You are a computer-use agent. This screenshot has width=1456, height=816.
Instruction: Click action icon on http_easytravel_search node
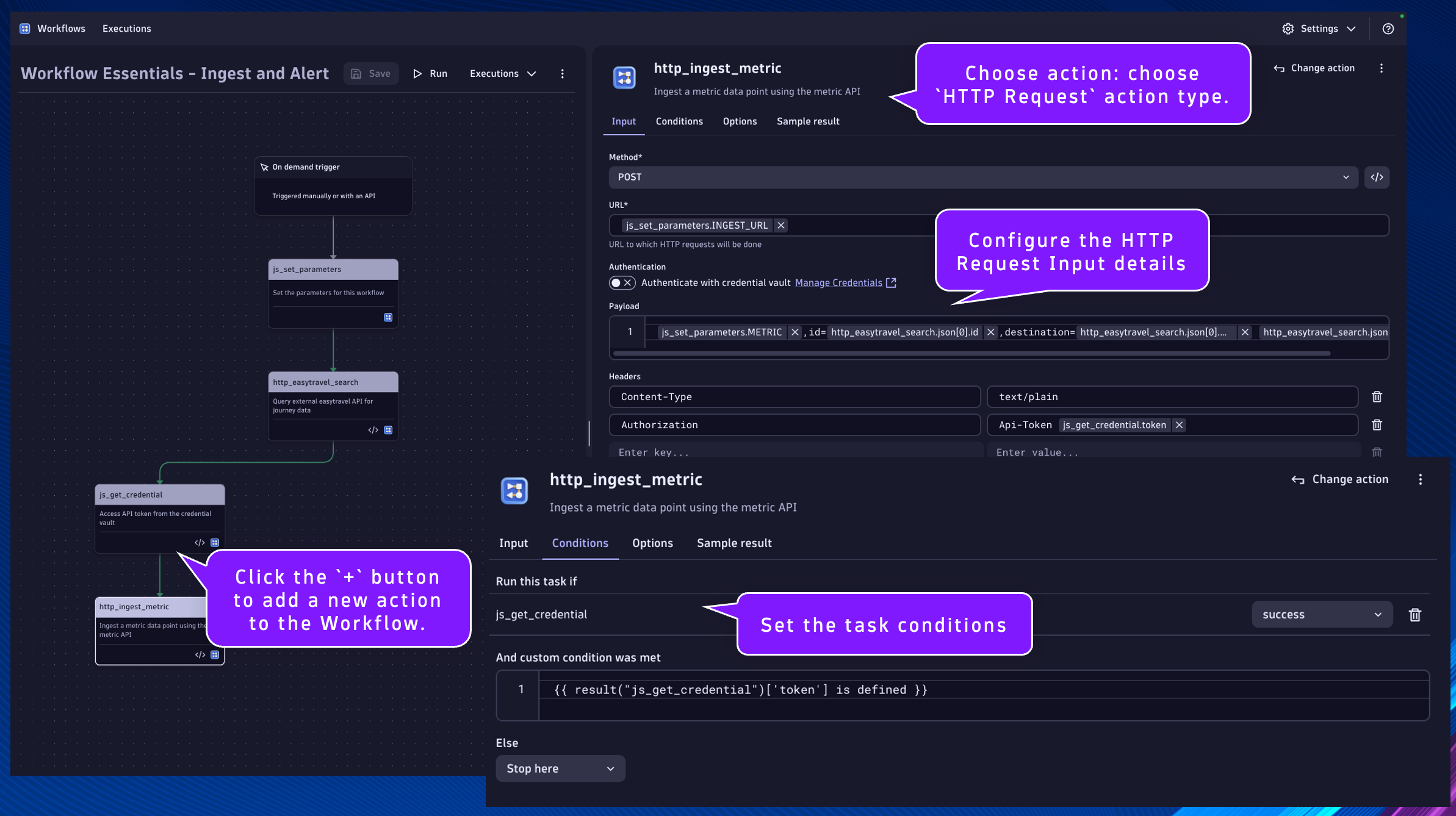(x=388, y=431)
